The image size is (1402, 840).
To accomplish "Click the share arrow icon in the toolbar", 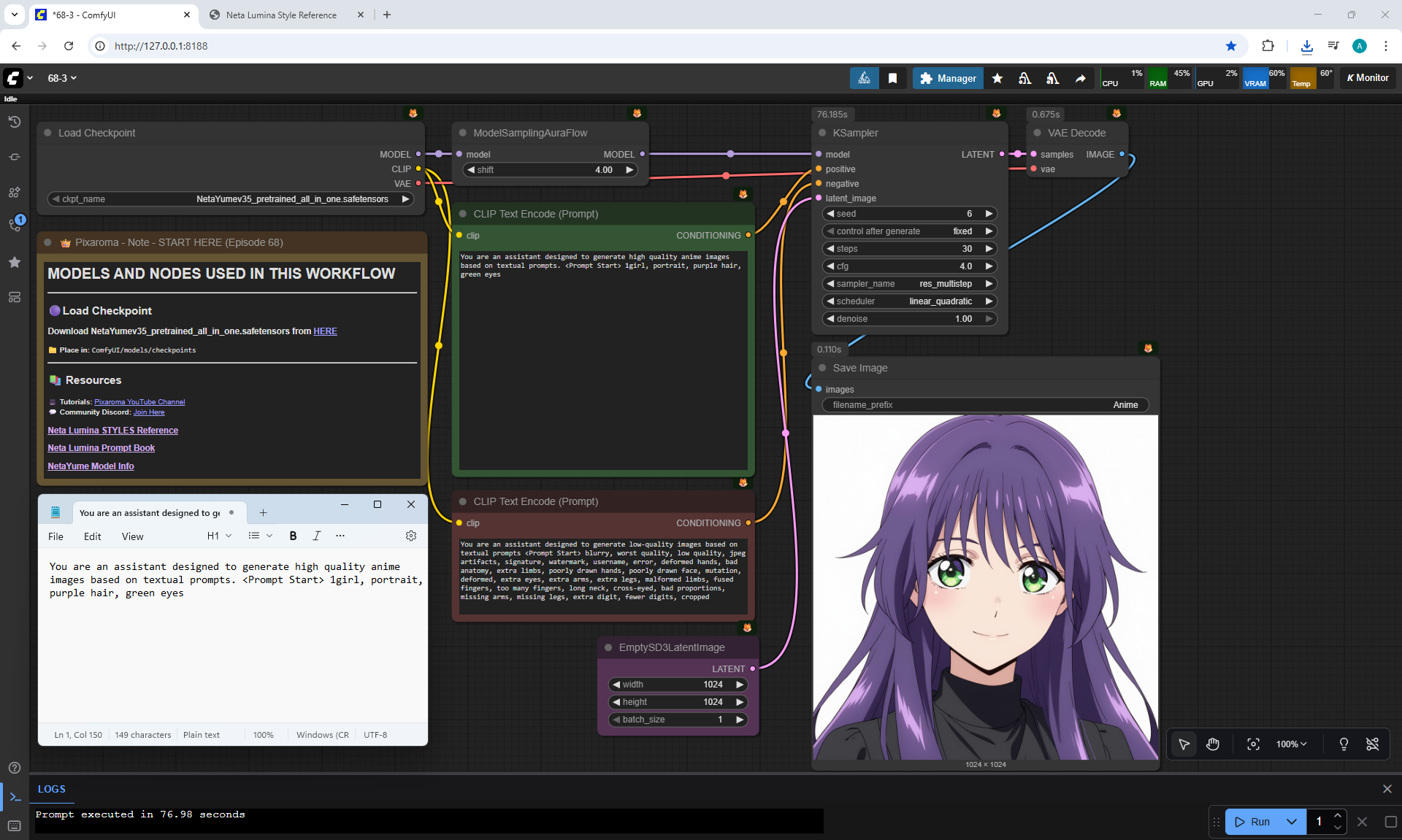I will coord(1080,78).
